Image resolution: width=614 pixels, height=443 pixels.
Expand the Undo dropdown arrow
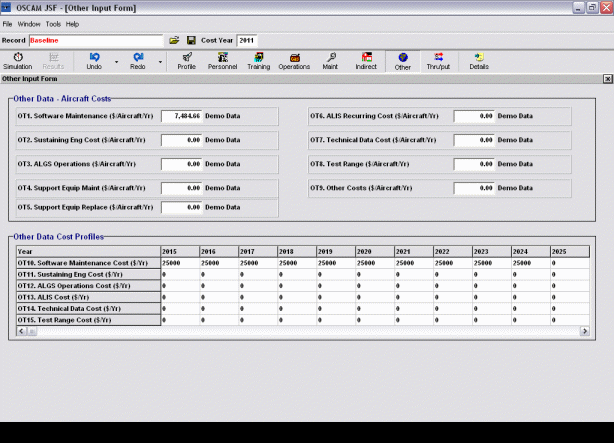[x=116, y=62]
